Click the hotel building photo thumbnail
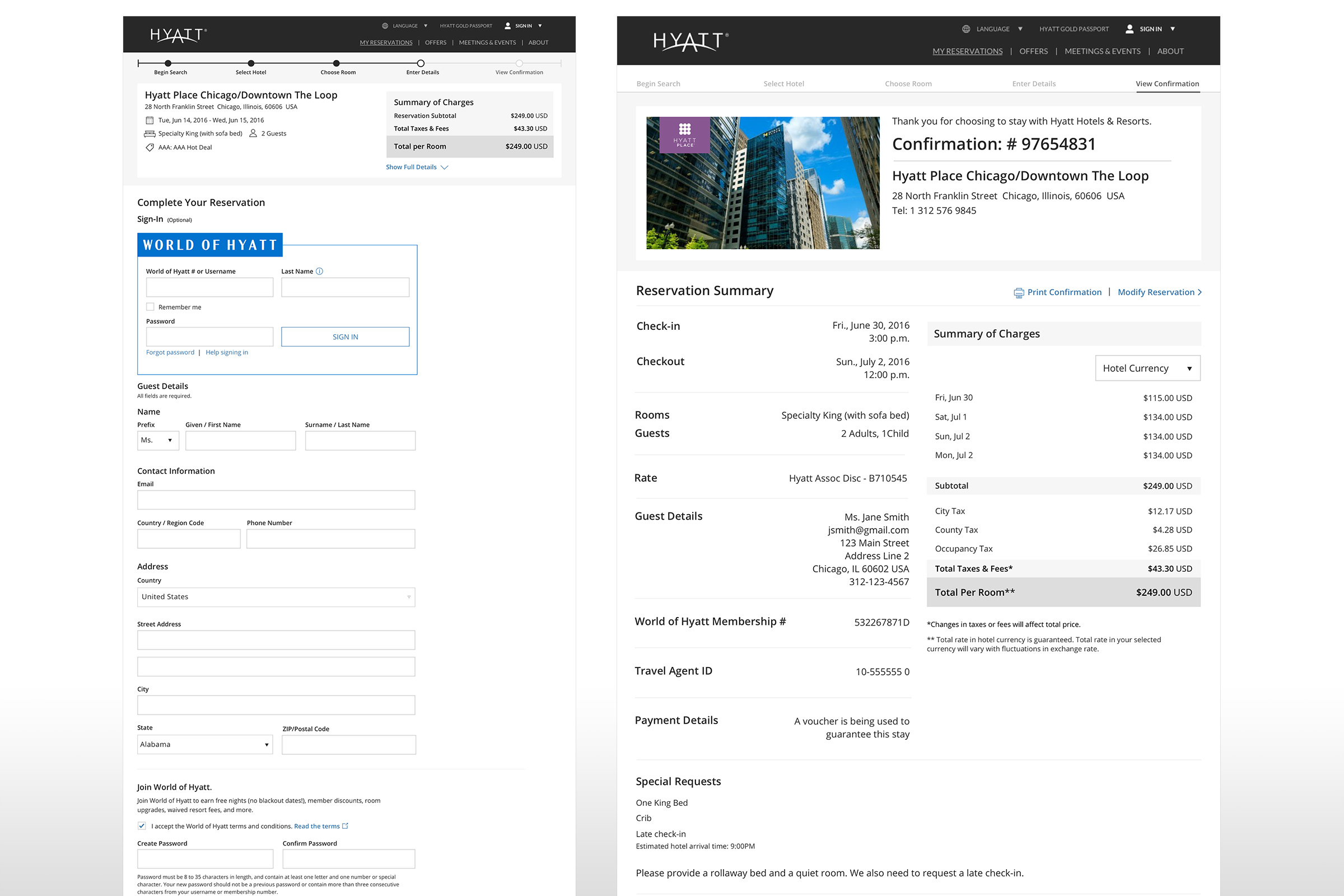This screenshot has width=1344, height=896. coord(763,183)
